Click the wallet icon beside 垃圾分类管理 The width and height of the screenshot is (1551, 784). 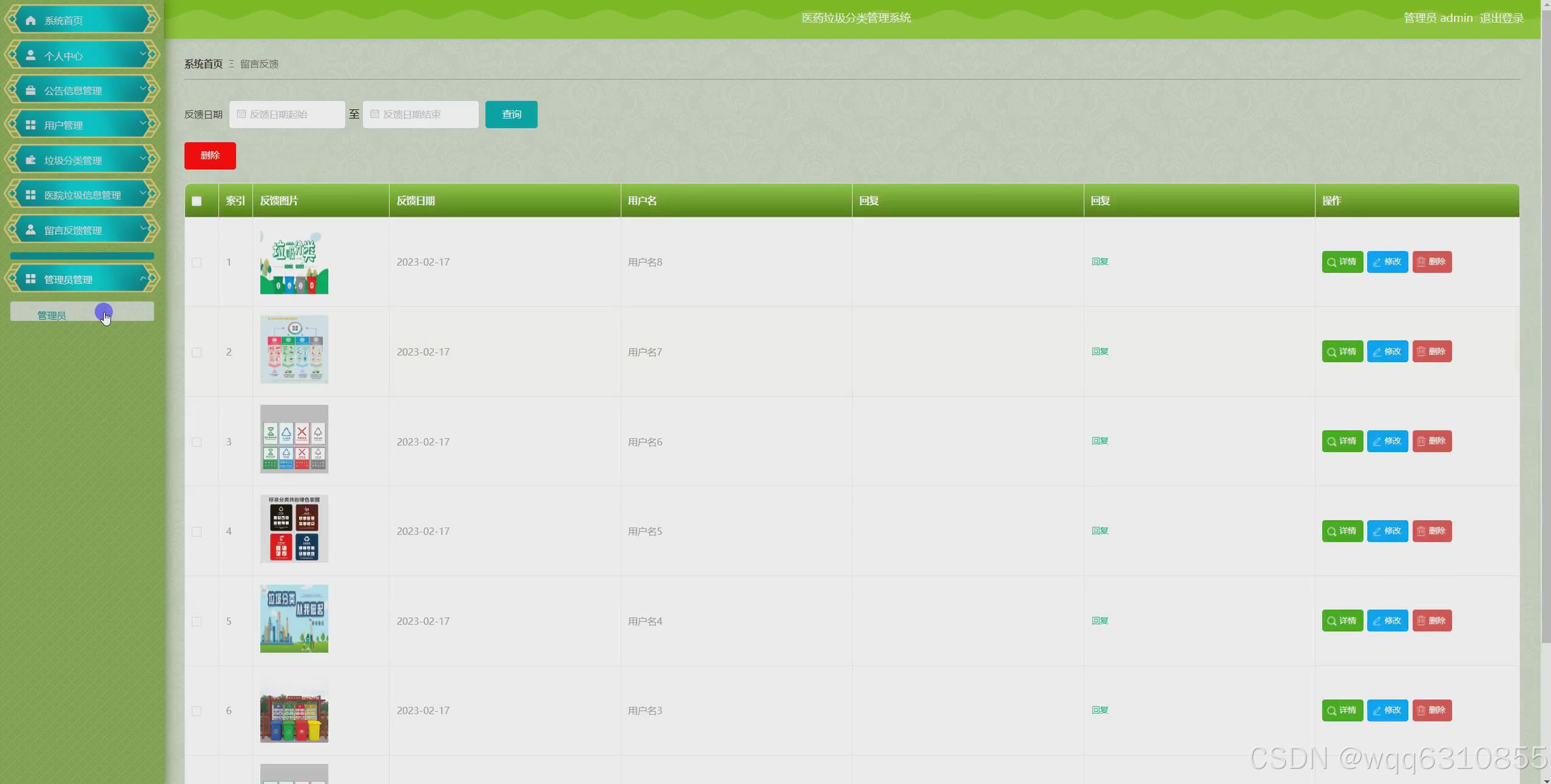coord(31,160)
